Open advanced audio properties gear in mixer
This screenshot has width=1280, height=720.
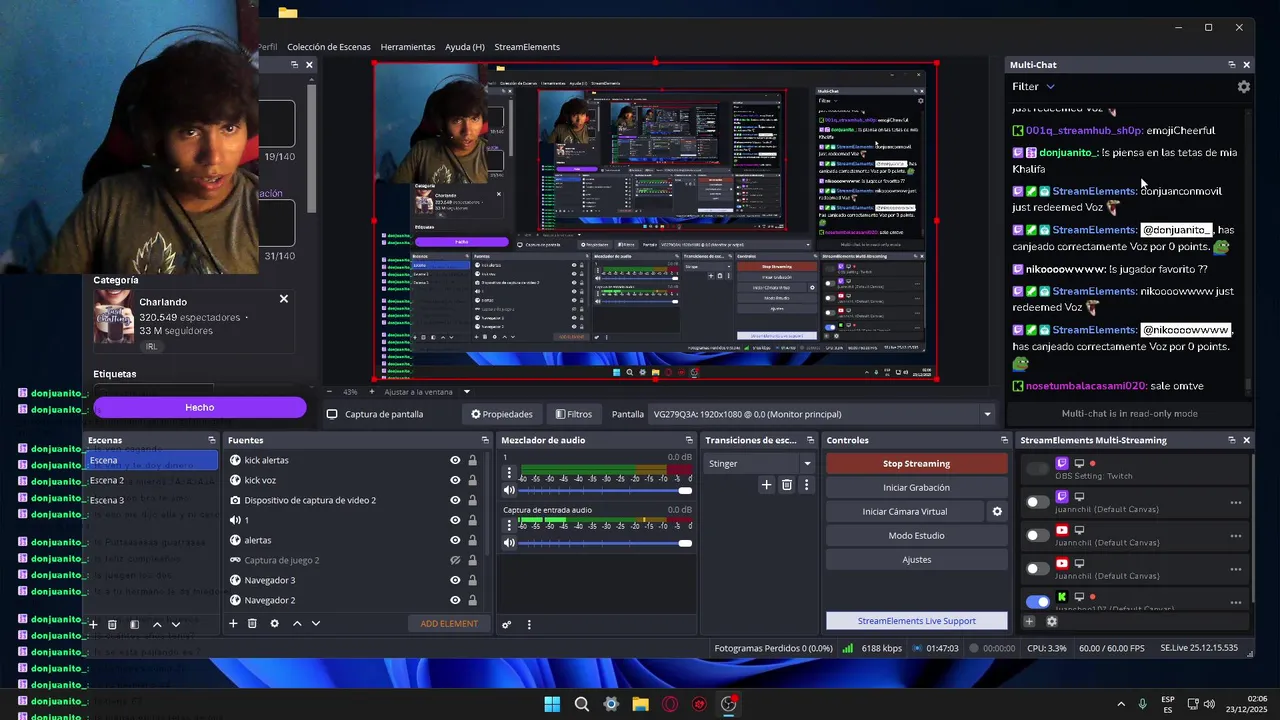tap(507, 624)
